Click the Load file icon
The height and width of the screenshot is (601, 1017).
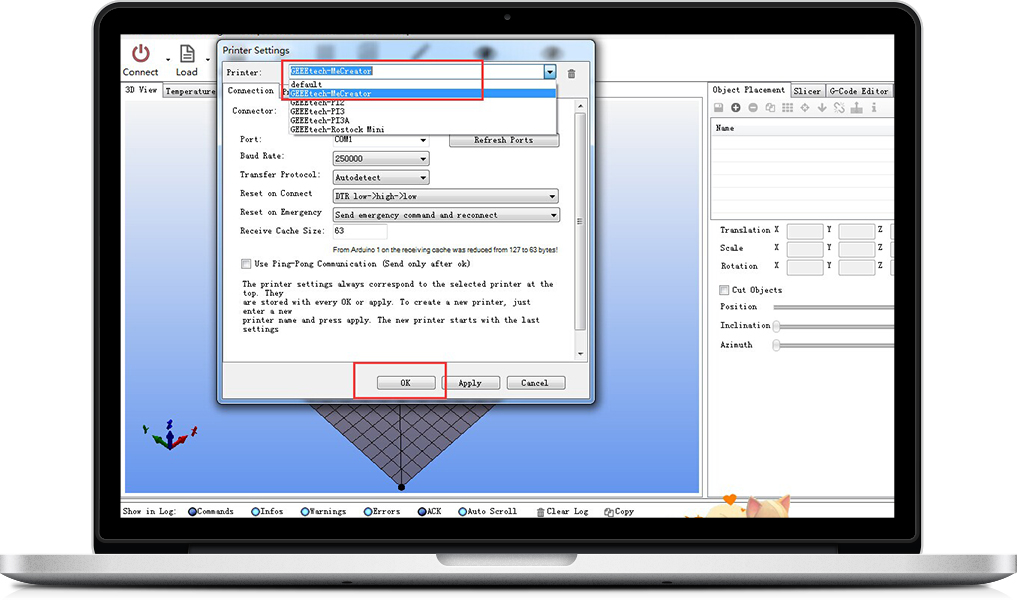(187, 53)
